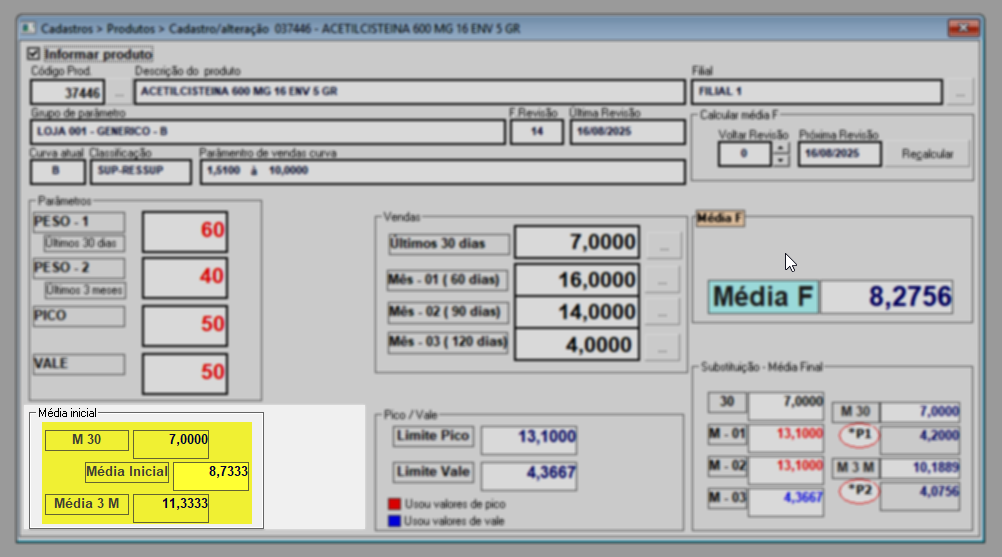The image size is (1002, 557).
Task: Click the M 30 value in Média inicial
Action: pyautogui.click(x=171, y=444)
